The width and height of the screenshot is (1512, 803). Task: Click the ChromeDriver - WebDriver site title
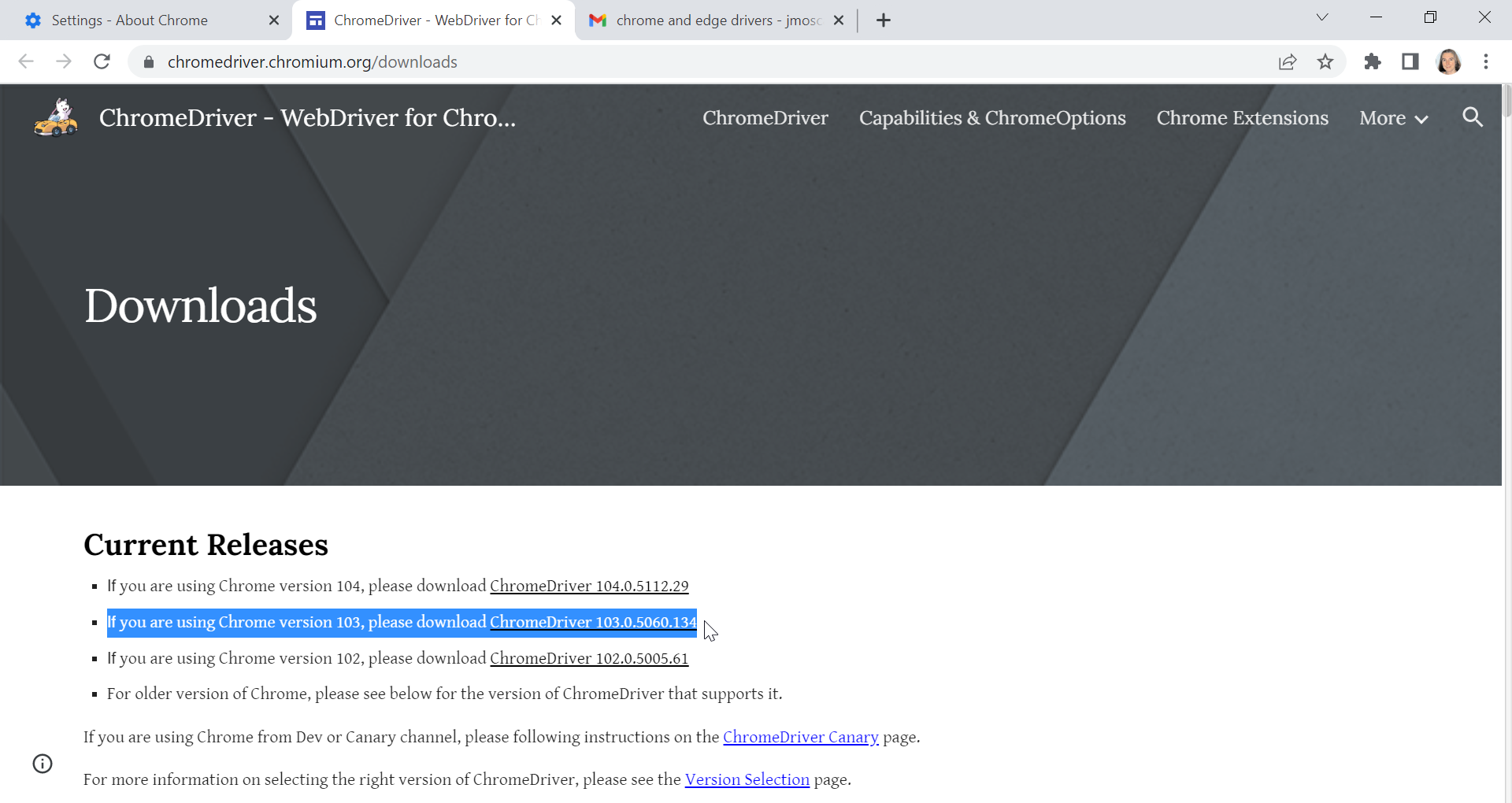point(308,117)
